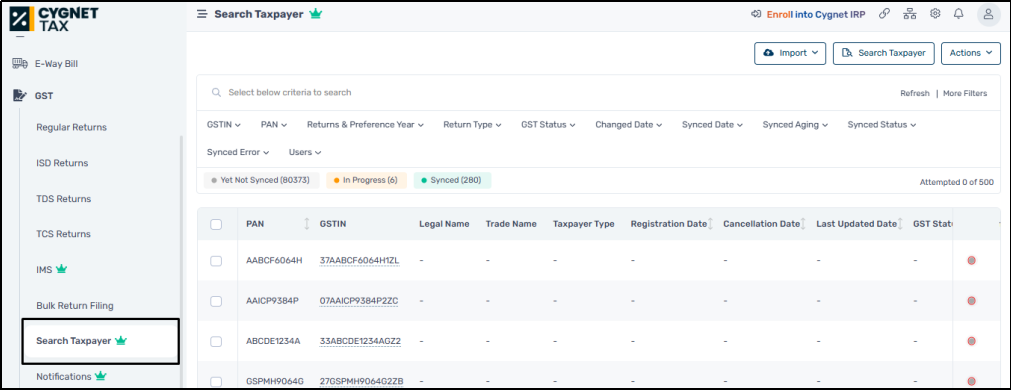Filter by Synced (280) chip
Viewport: 1011px width, 390px height.
point(452,180)
